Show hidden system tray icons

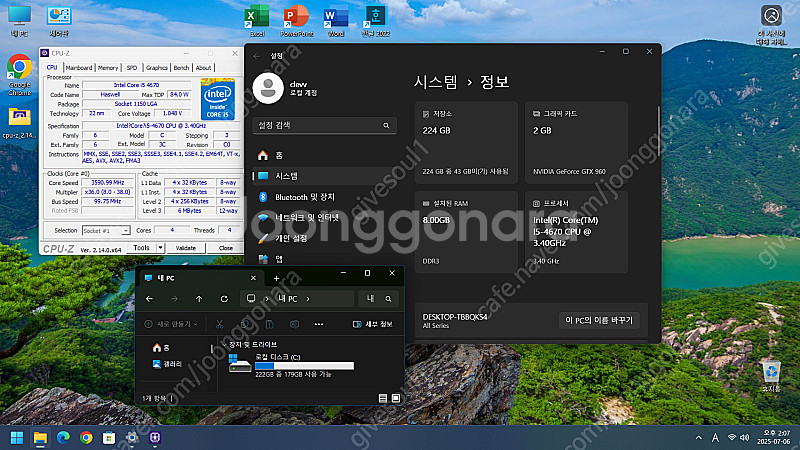[698, 437]
